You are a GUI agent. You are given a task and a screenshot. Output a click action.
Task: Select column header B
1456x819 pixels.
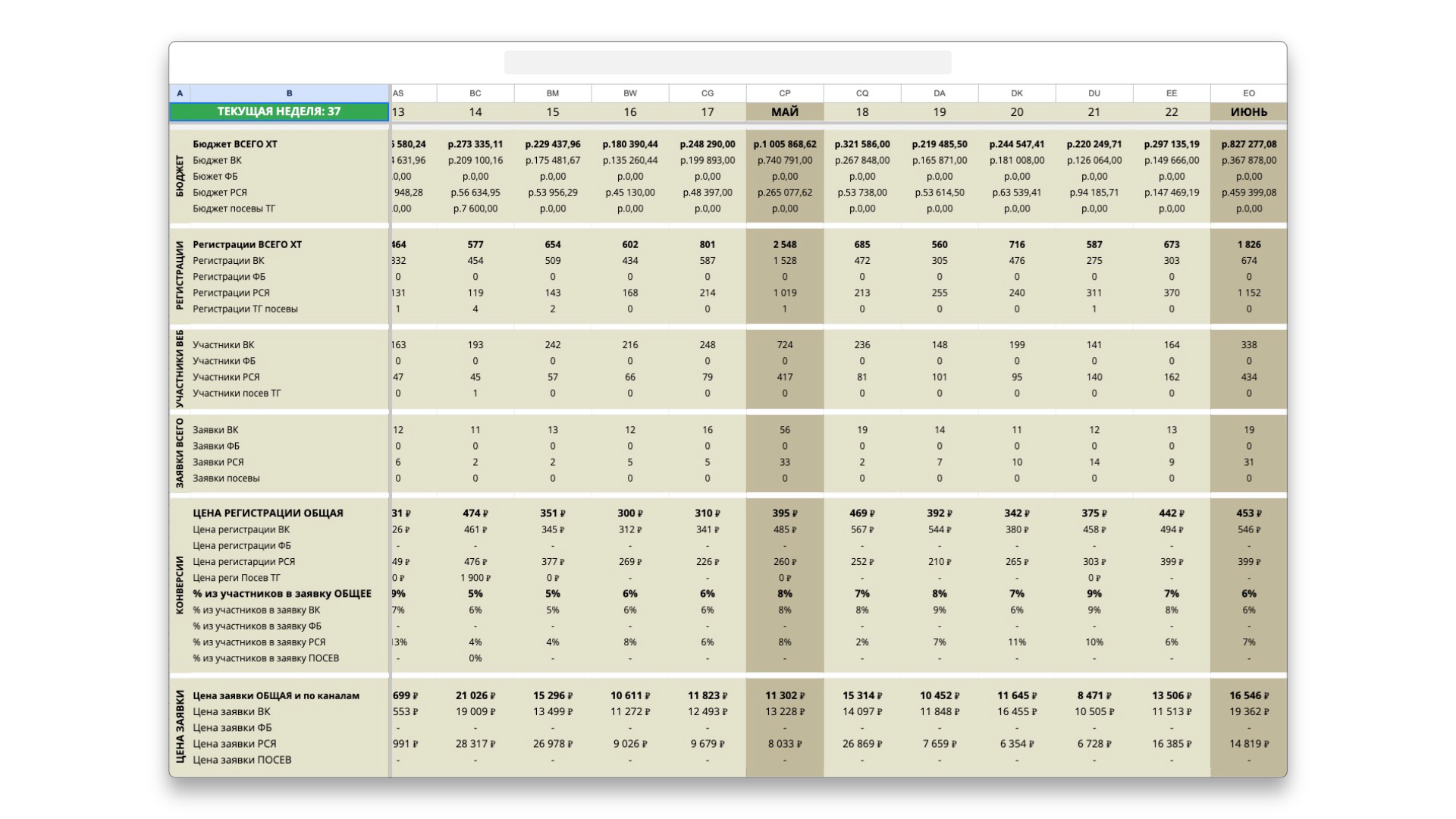(x=289, y=93)
